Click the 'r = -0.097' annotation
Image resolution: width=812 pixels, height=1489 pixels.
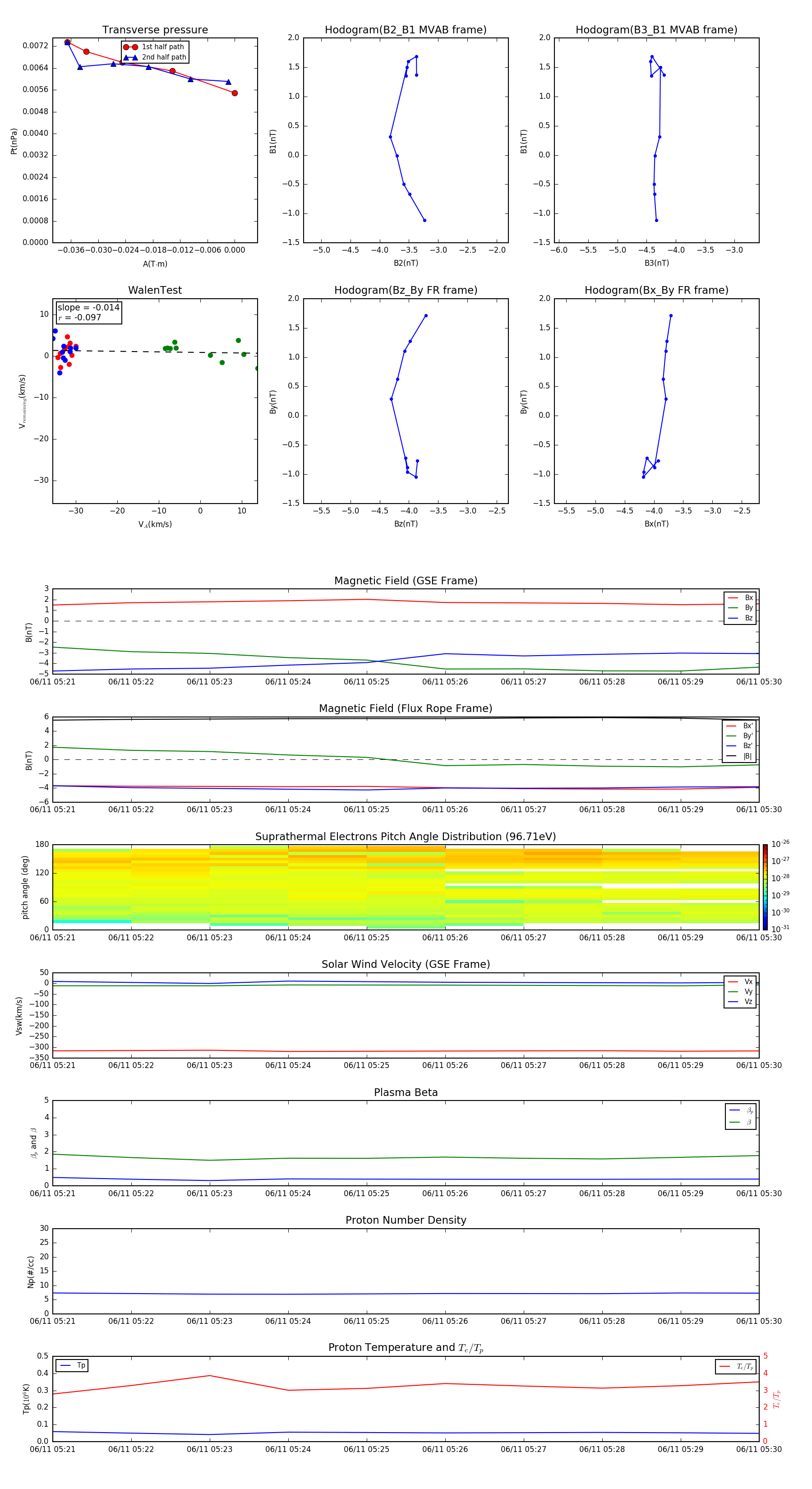point(80,318)
